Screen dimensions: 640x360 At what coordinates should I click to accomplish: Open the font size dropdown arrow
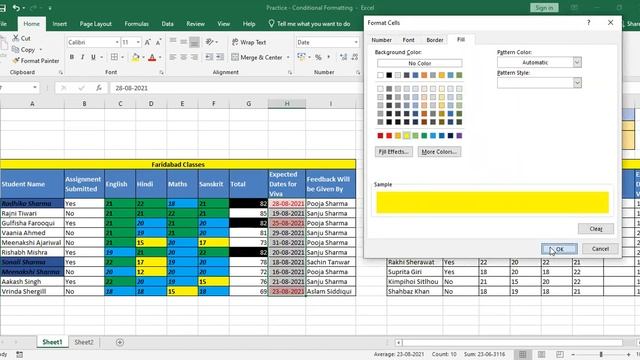tap(138, 42)
